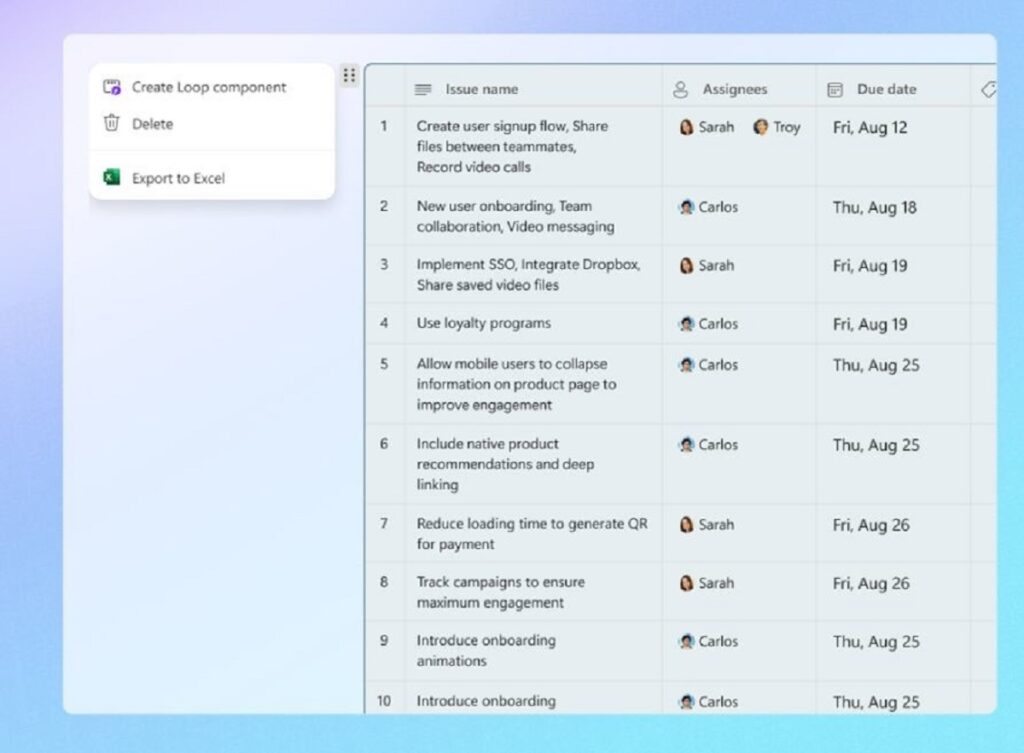This screenshot has height=753, width=1024.
Task: Open the Issue name column header
Action: coord(482,90)
